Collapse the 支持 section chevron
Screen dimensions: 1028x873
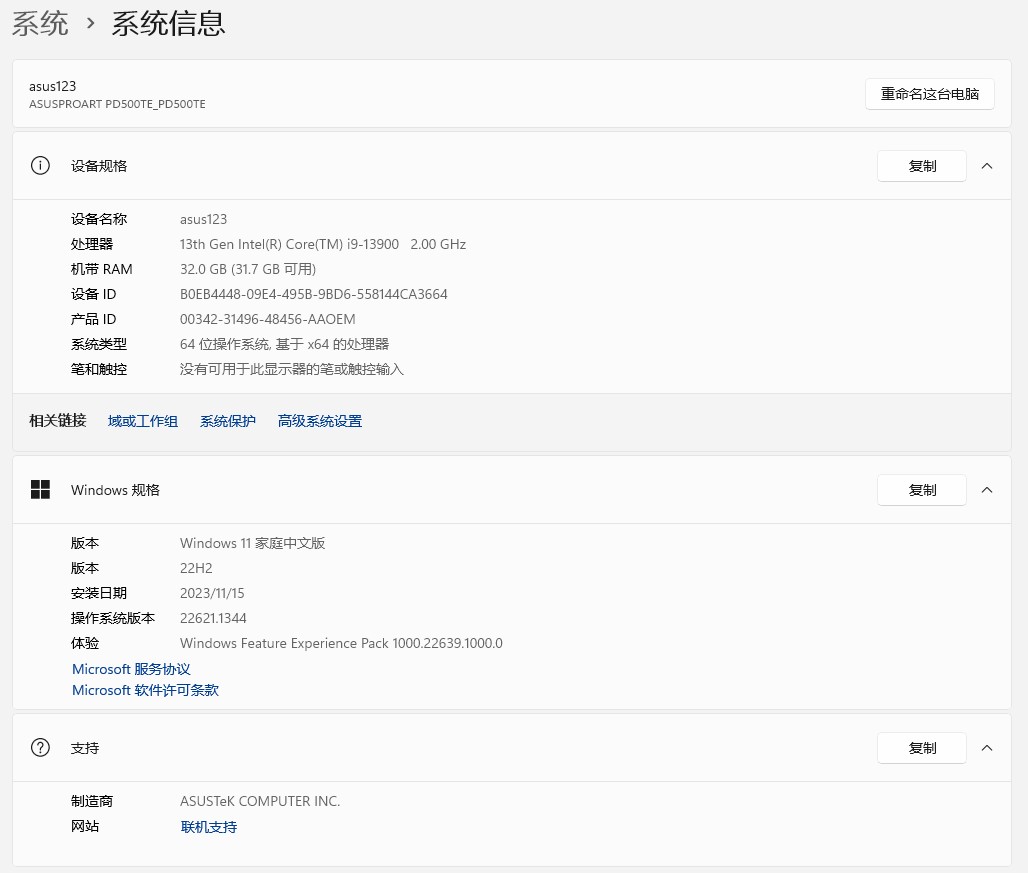987,748
